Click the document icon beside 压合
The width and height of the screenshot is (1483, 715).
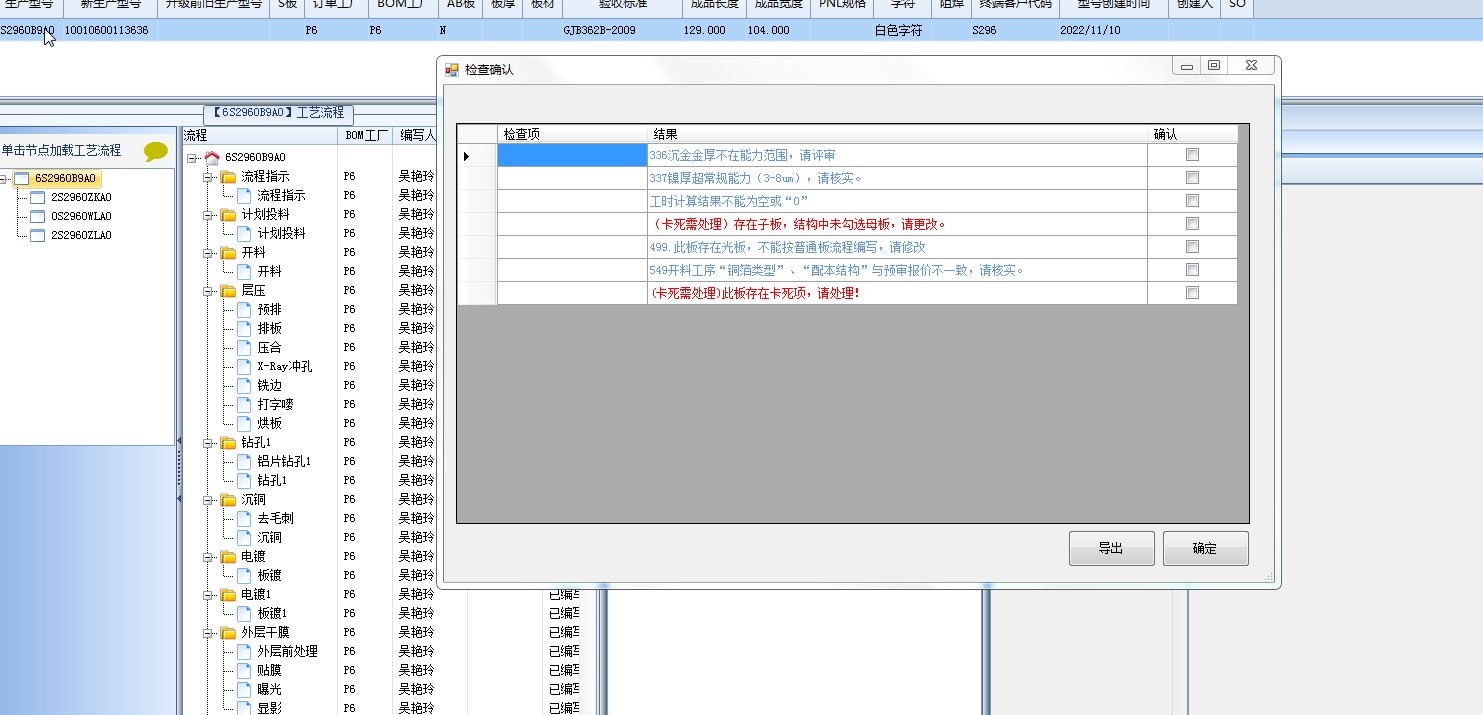(x=244, y=347)
